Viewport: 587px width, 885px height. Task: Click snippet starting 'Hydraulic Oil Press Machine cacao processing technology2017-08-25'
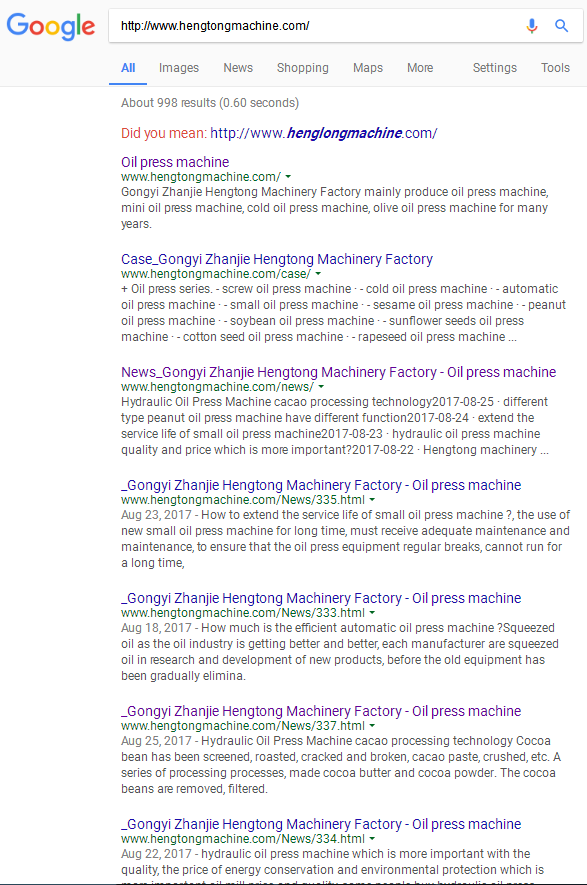pyautogui.click(x=335, y=426)
